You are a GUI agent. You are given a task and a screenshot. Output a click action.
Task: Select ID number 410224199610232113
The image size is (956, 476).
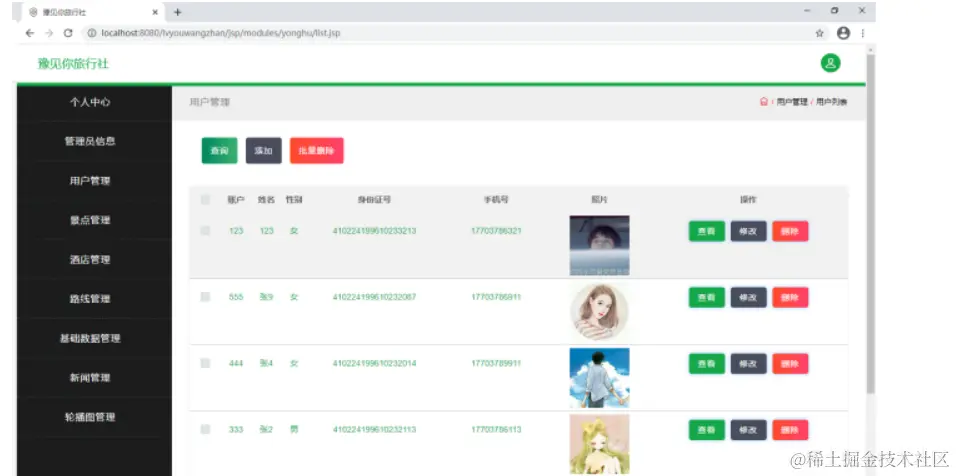[374, 429]
